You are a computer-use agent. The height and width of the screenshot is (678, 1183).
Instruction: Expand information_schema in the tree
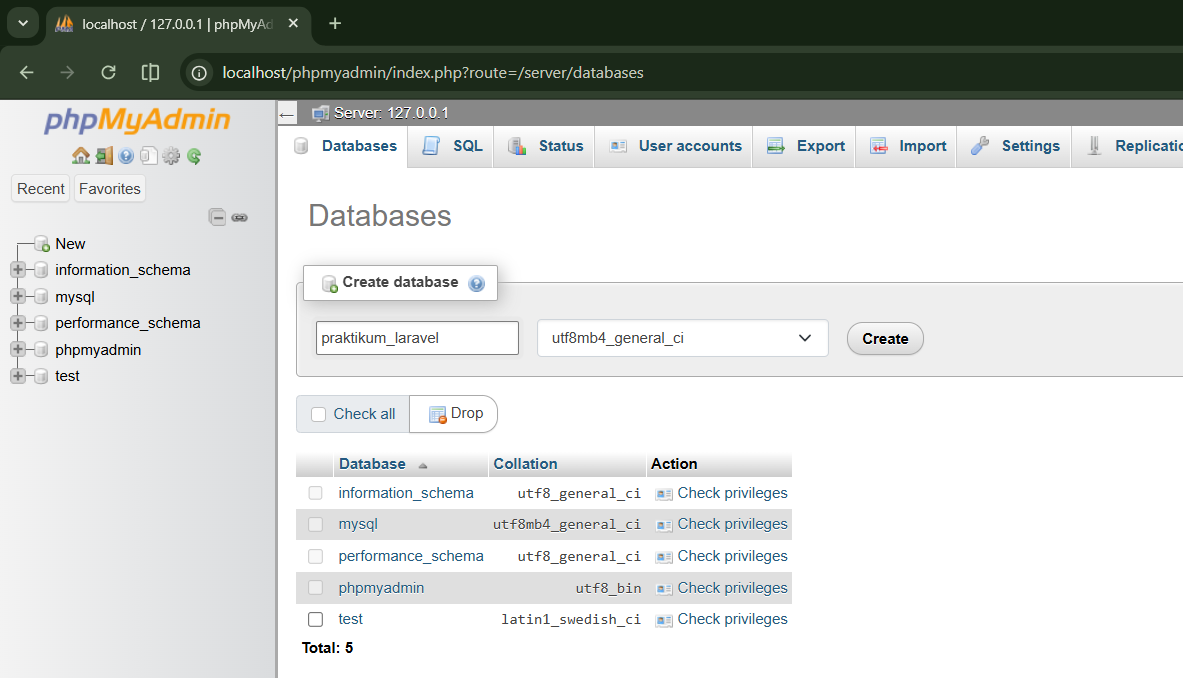(18, 269)
